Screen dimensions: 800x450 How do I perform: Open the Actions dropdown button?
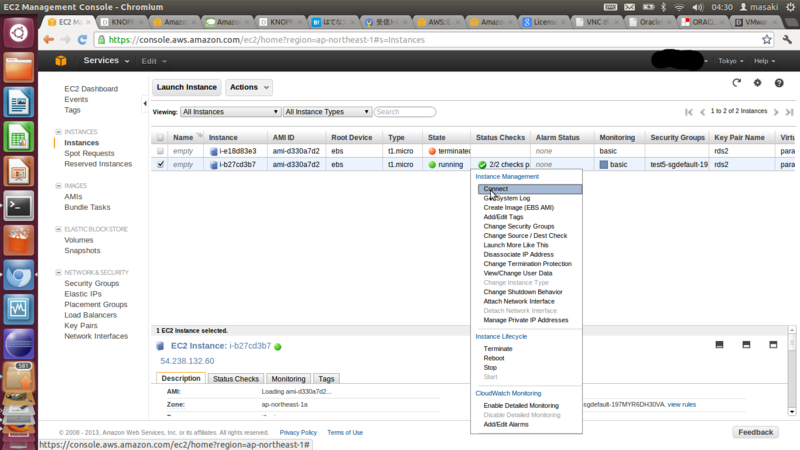pyautogui.click(x=249, y=87)
